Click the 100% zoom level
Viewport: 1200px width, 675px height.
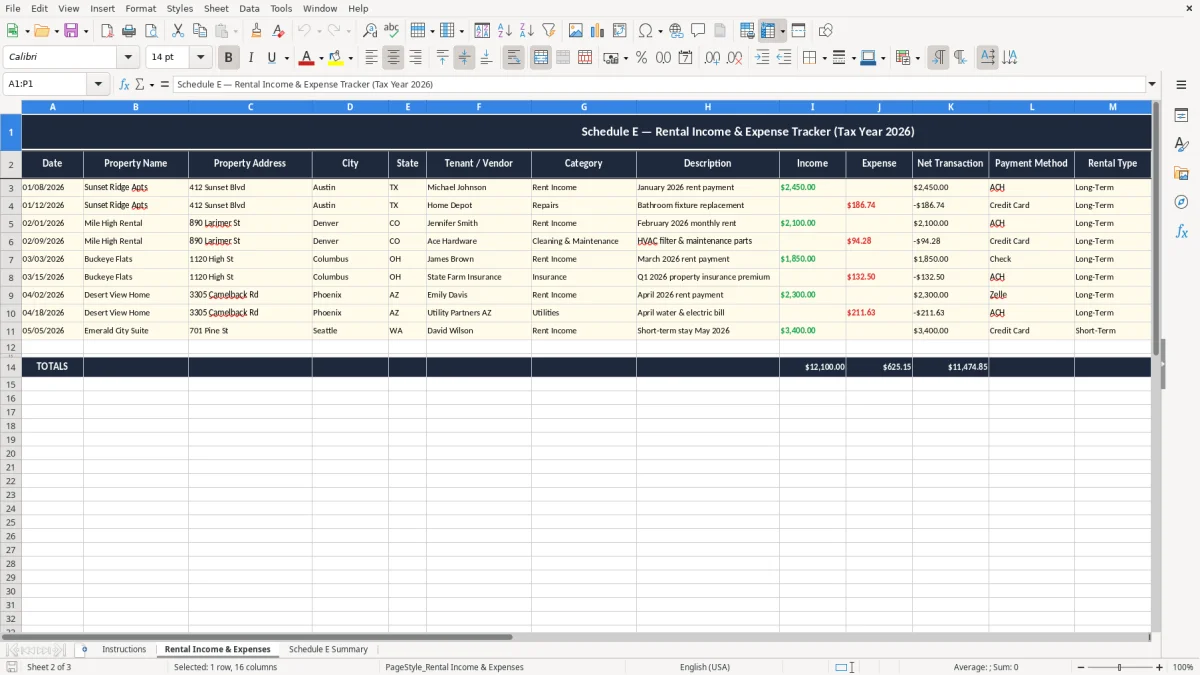click(1183, 667)
